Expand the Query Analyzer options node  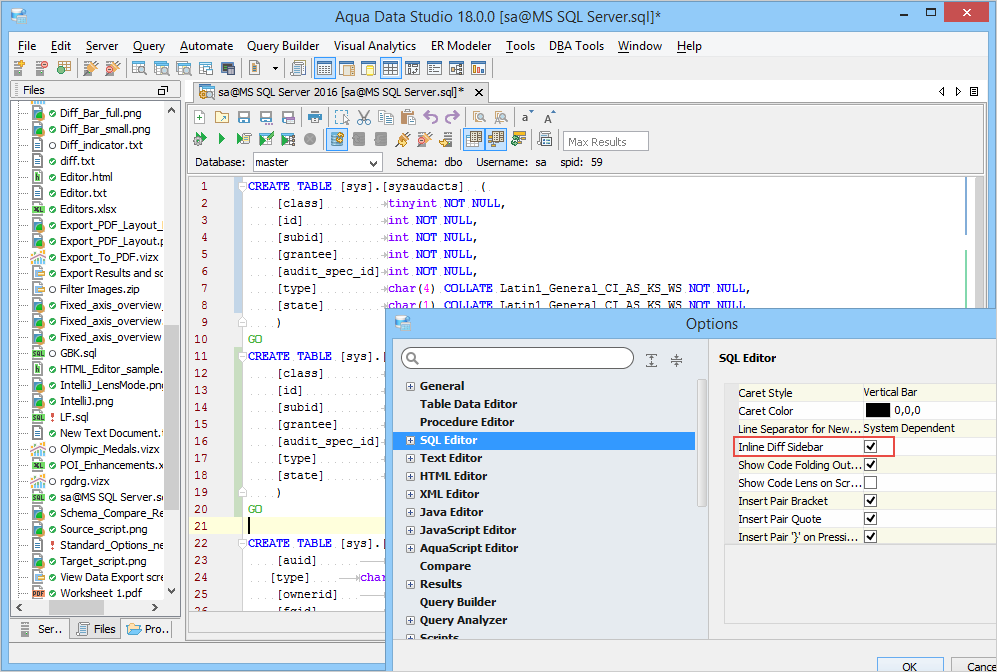[x=410, y=620]
